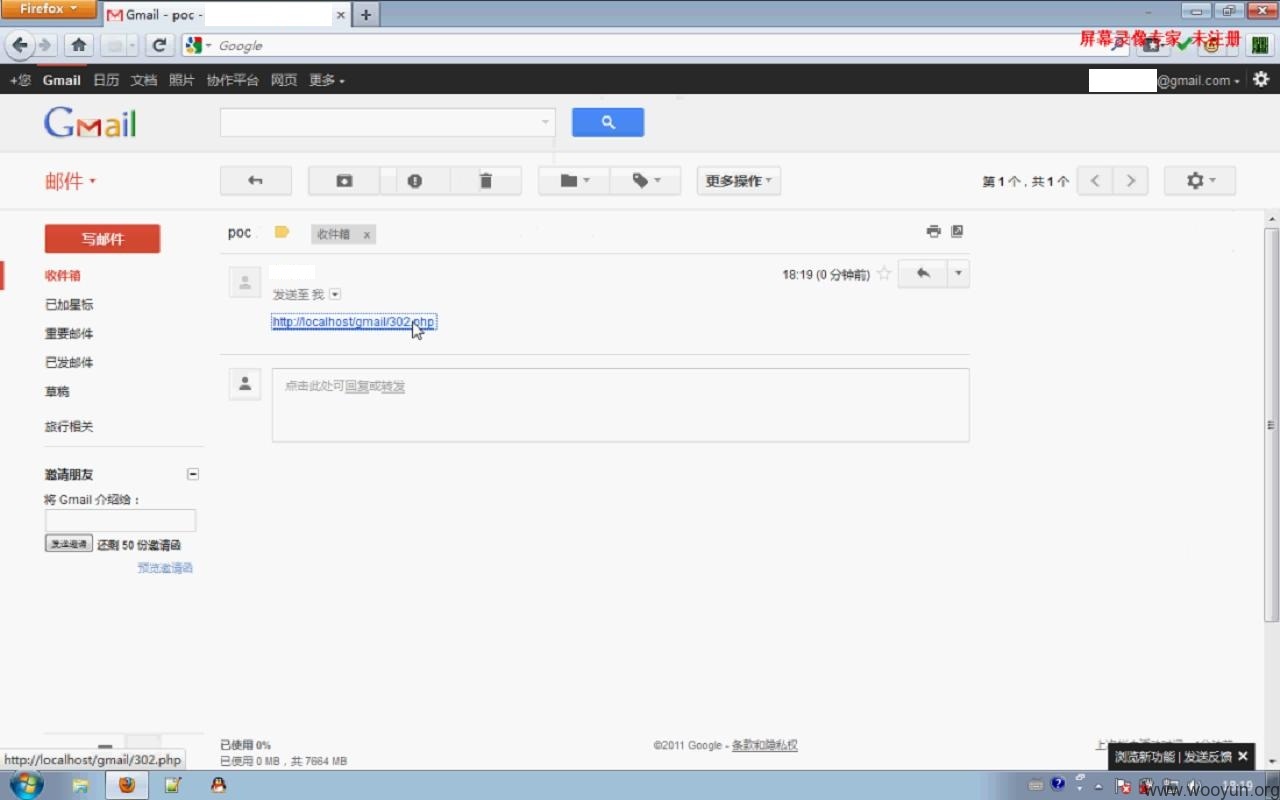Click the browser back arrow button
This screenshot has height=800, width=1280.
(19, 45)
